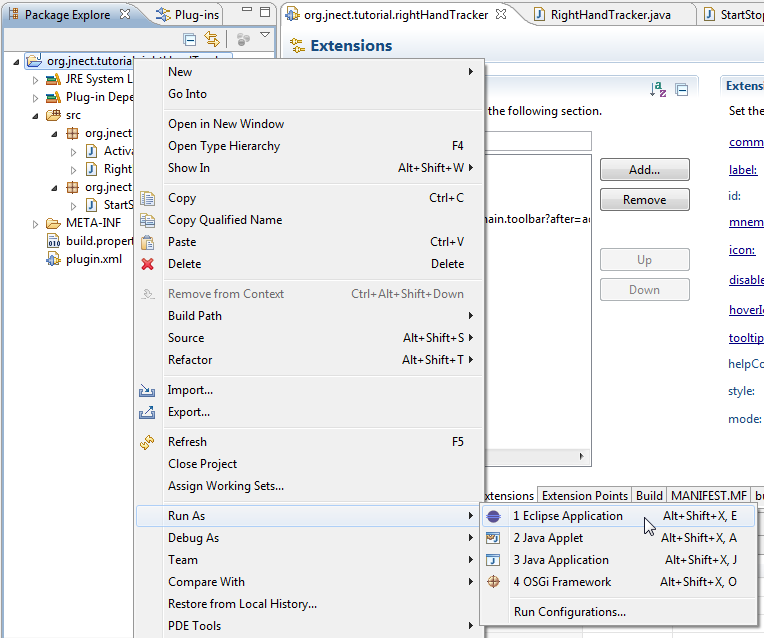The image size is (764, 638).
Task: Open Run Configurations...
Action: [618, 612]
